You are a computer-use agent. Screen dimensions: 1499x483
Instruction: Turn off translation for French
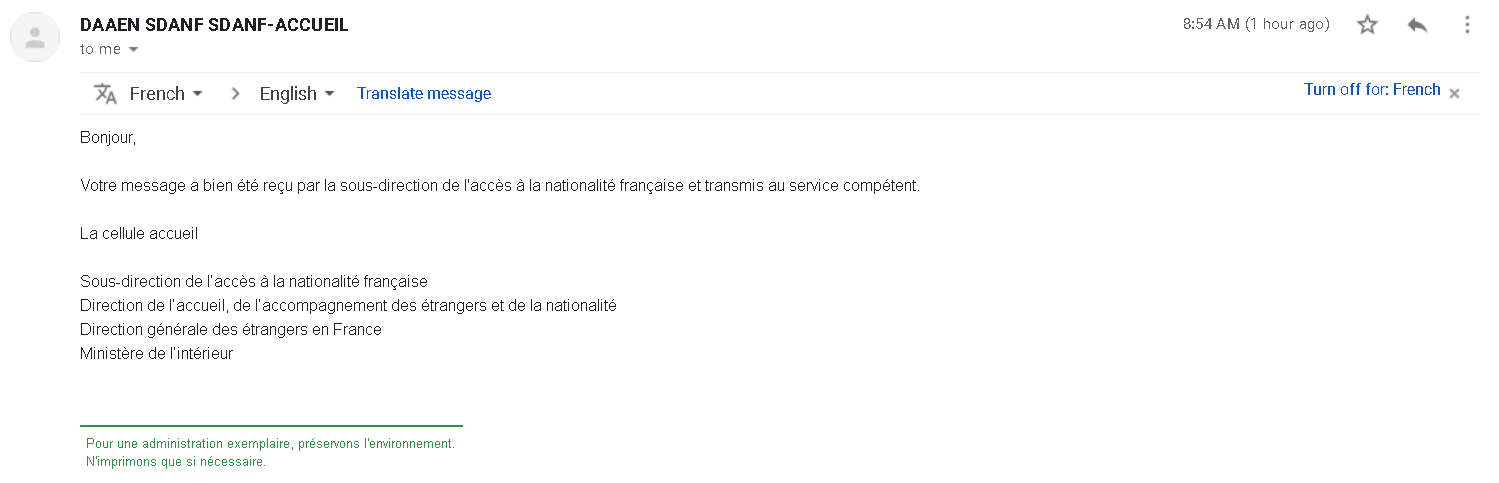pyautogui.click(x=1372, y=89)
